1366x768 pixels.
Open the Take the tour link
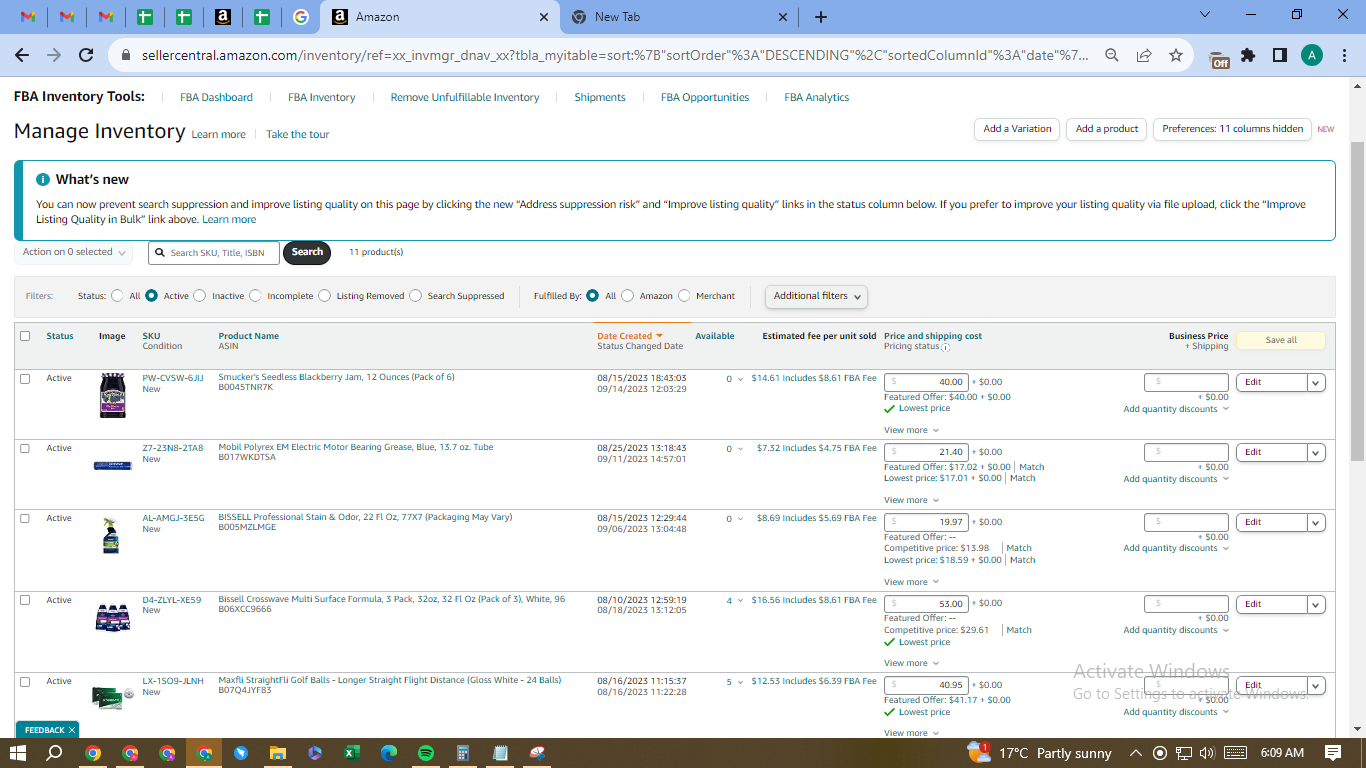click(x=297, y=135)
